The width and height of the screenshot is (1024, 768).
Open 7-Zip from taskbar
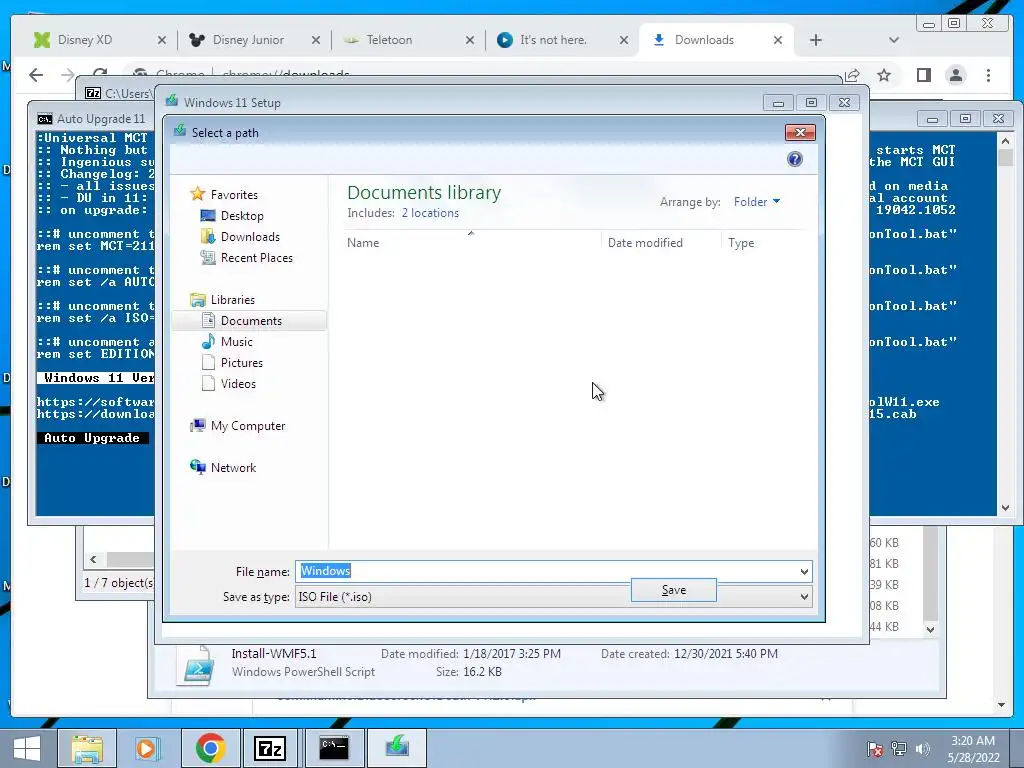(x=270, y=748)
